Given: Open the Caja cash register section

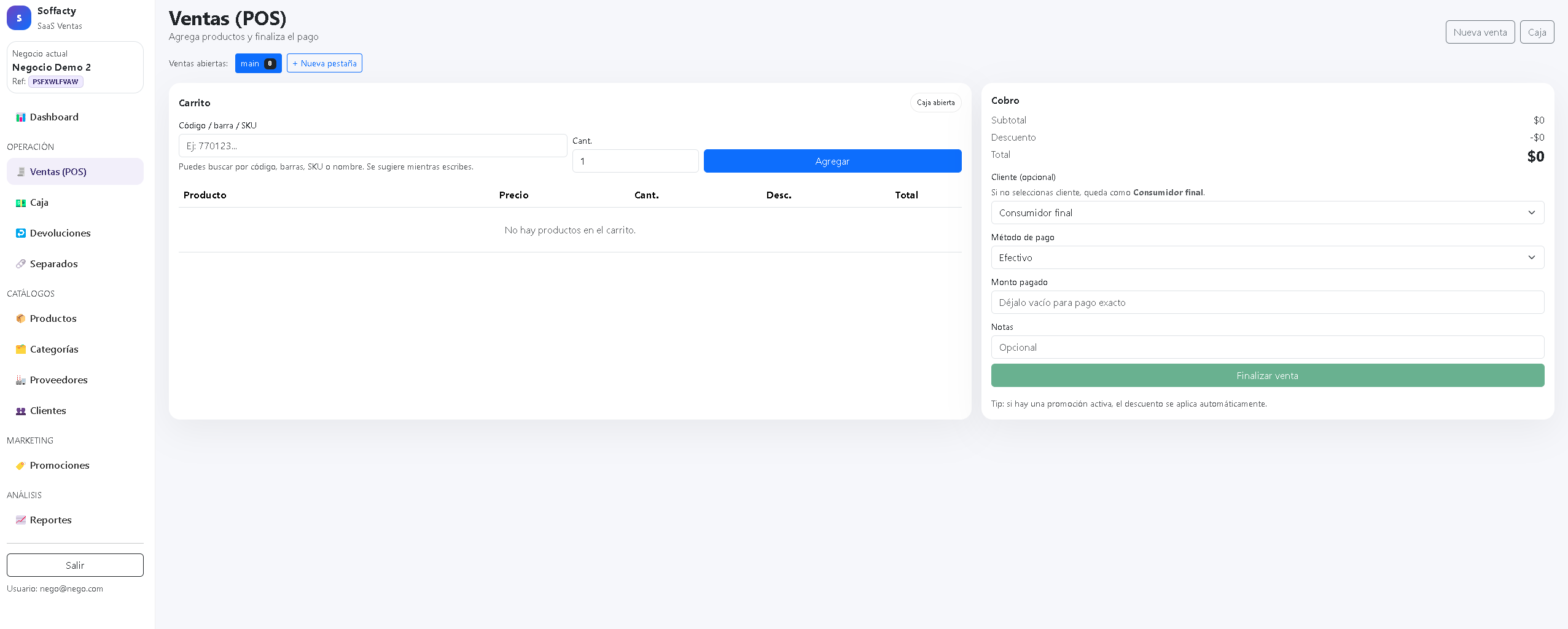Looking at the screenshot, I should tap(38, 202).
